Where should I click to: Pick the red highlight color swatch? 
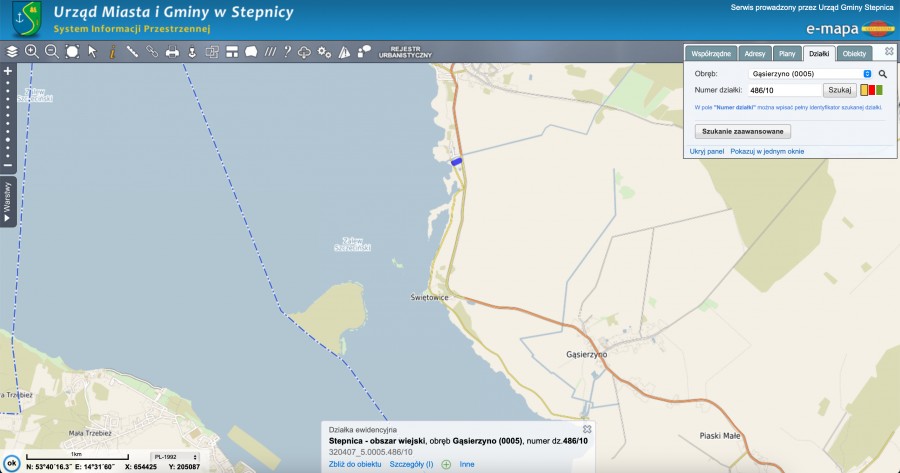coord(872,90)
